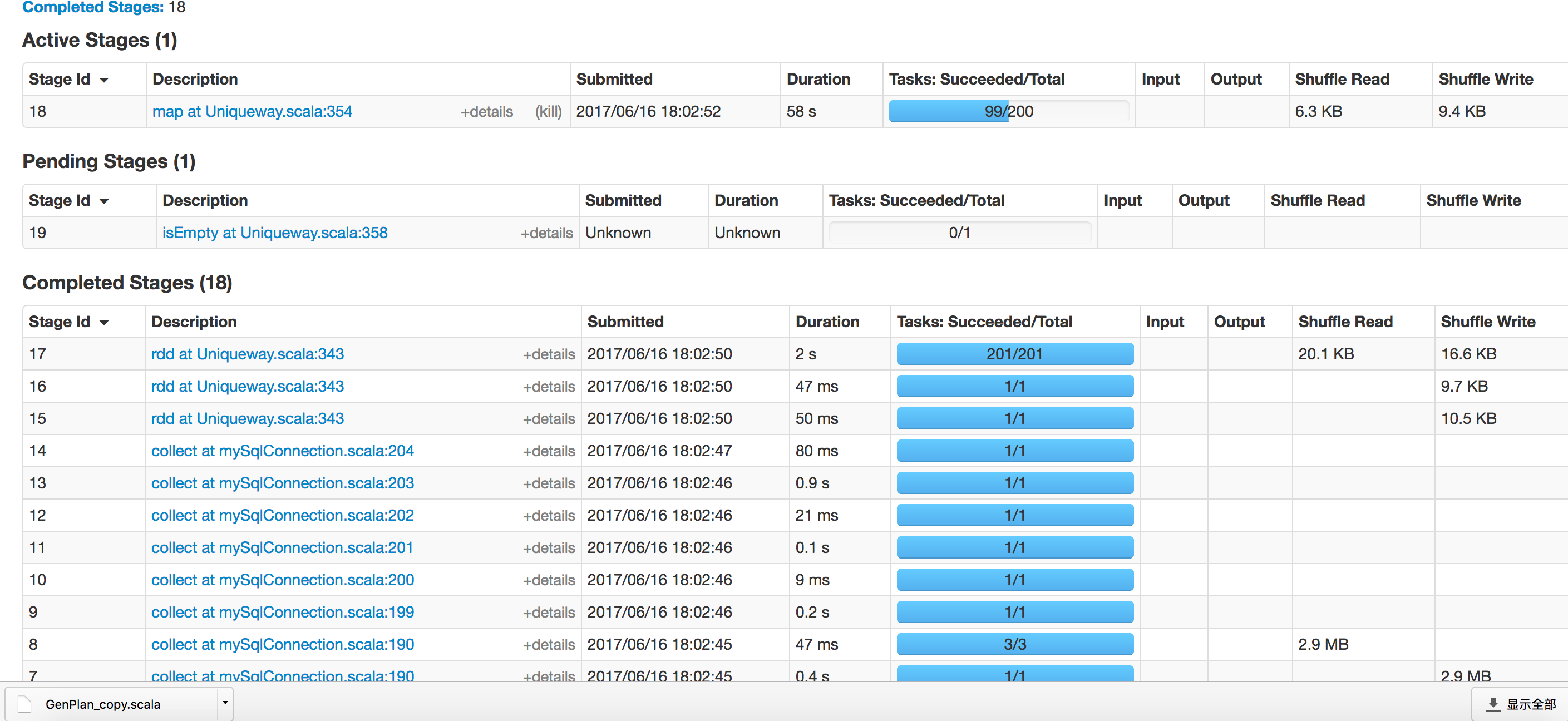Click the GenPlan_copy.scala file icon
1568x721 pixels.
pyautogui.click(x=25, y=704)
